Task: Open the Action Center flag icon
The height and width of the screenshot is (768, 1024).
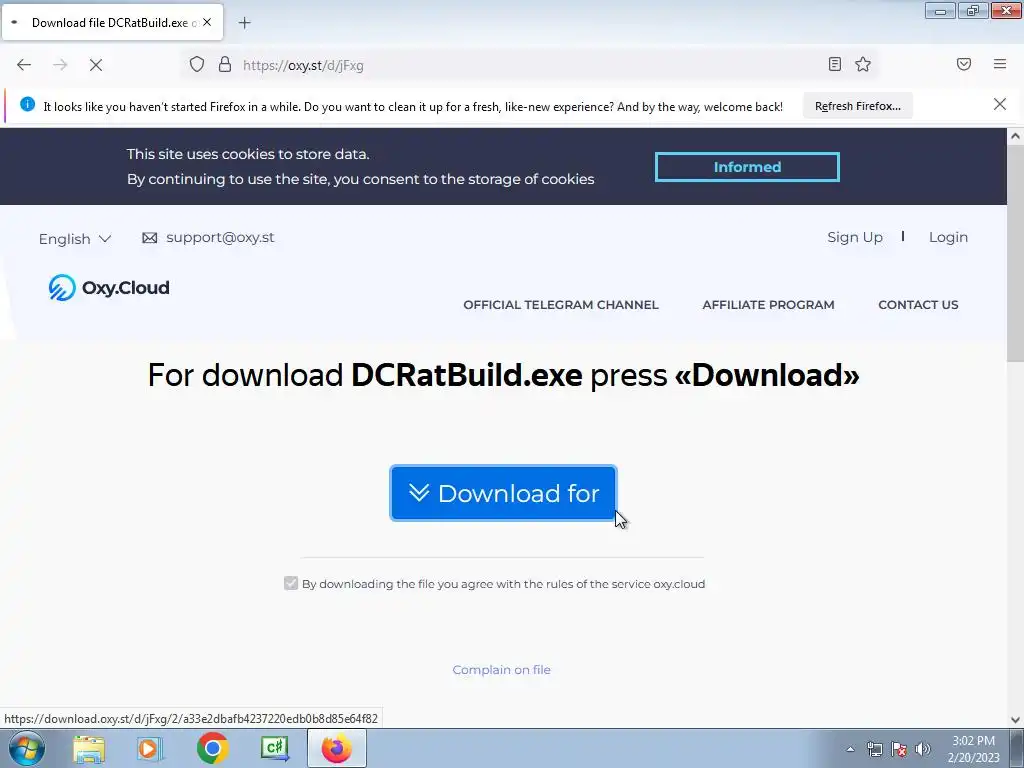Action: (899, 749)
